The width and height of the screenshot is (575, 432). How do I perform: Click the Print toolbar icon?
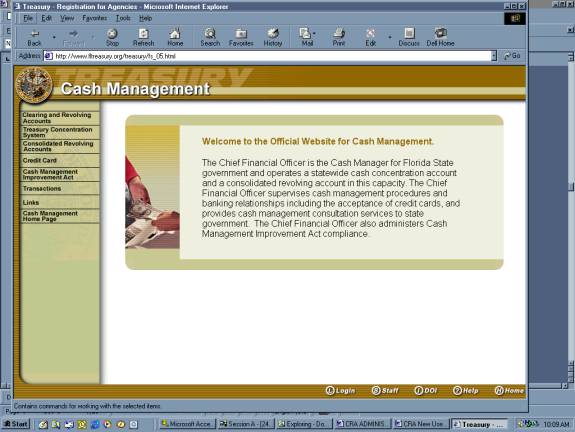click(x=339, y=34)
